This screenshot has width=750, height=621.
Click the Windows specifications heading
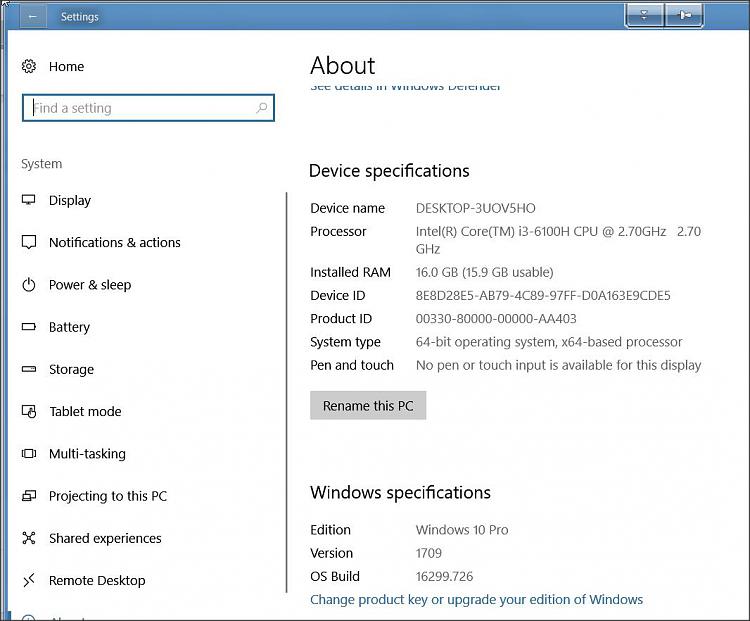pos(400,492)
